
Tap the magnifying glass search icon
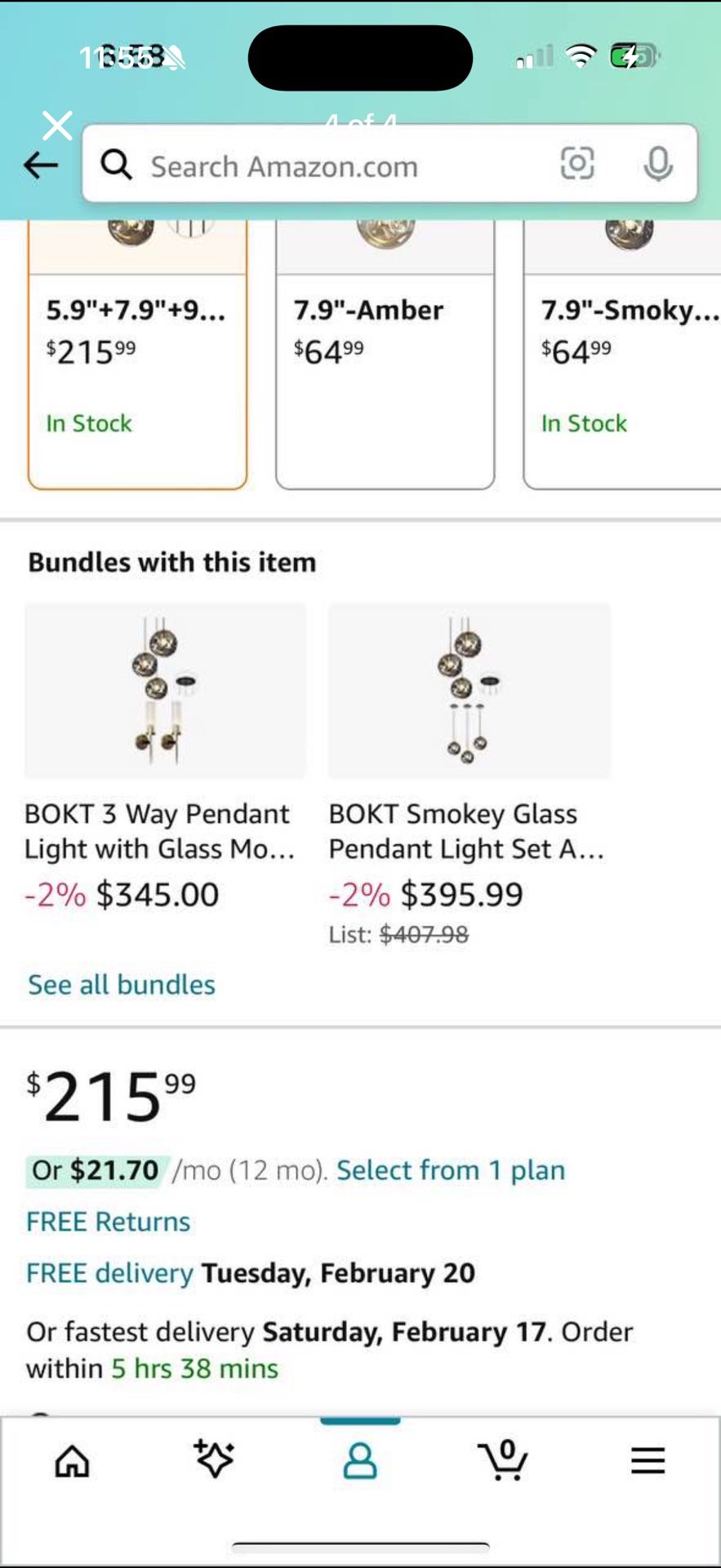coord(117,165)
